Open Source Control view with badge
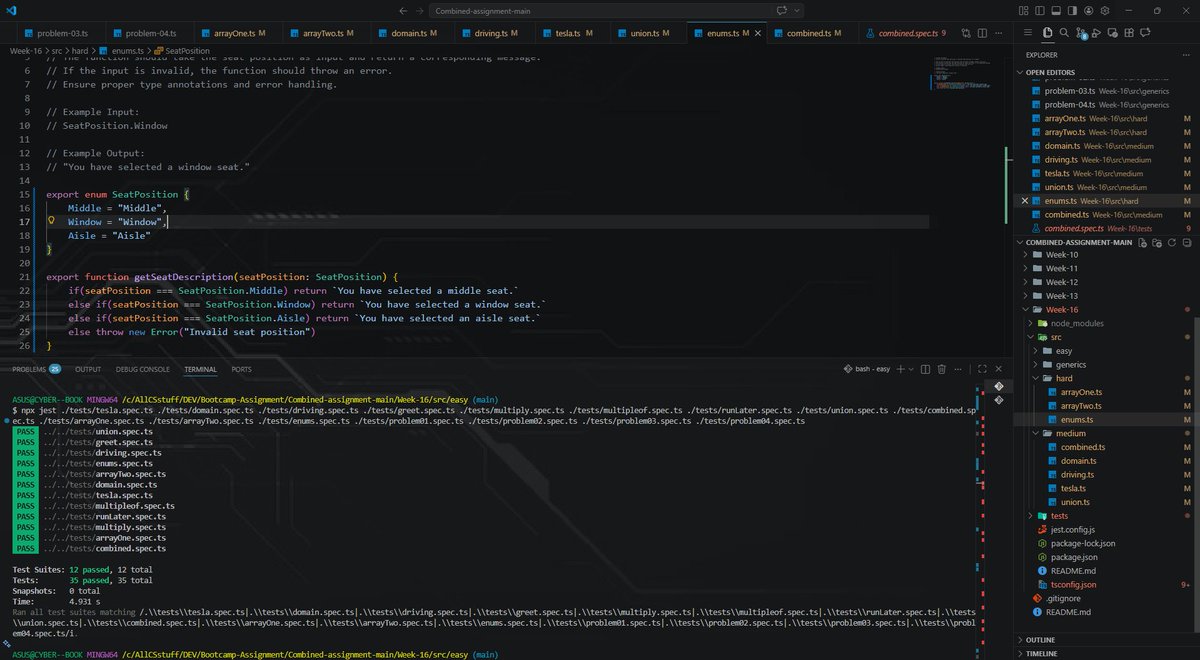 point(1081,33)
